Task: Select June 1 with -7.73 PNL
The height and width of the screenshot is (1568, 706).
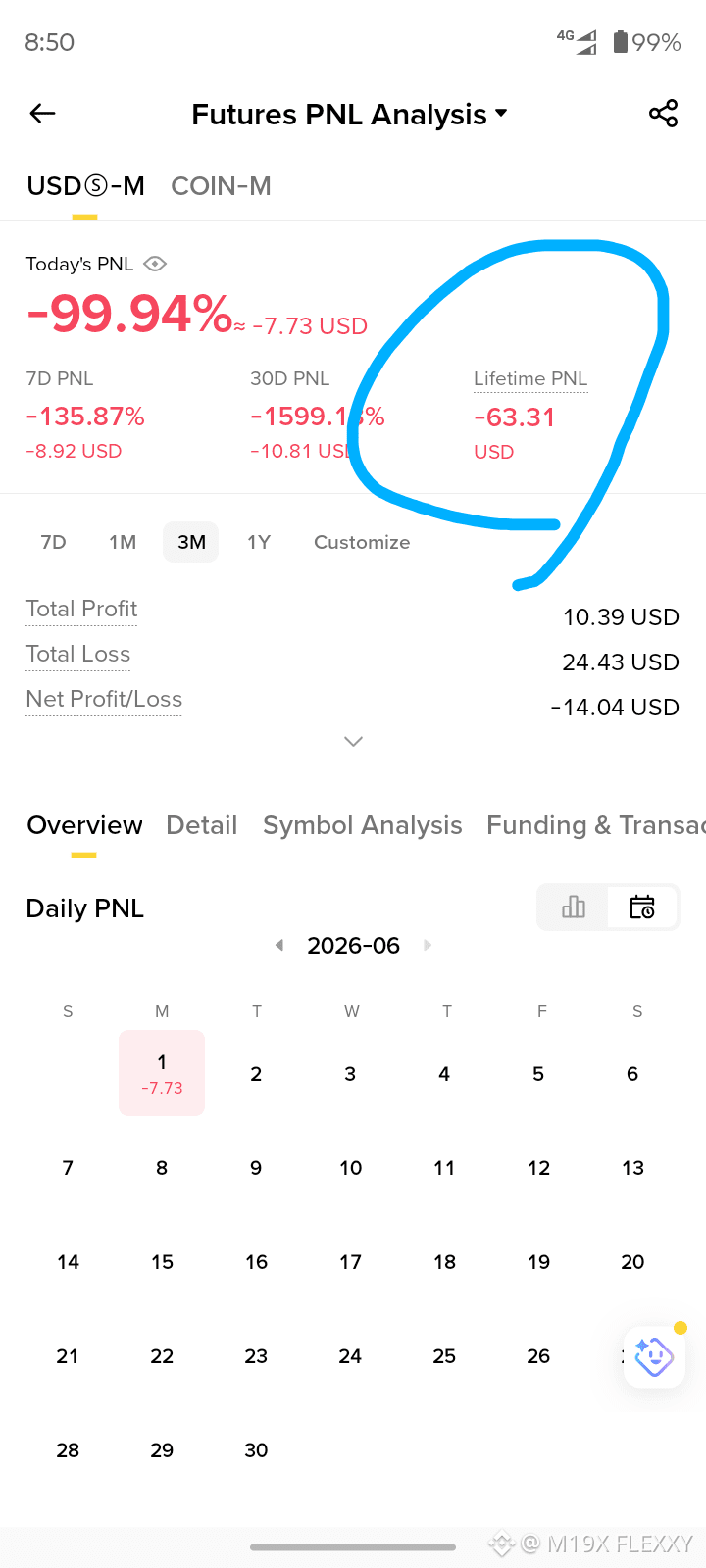Action: pyautogui.click(x=162, y=1073)
